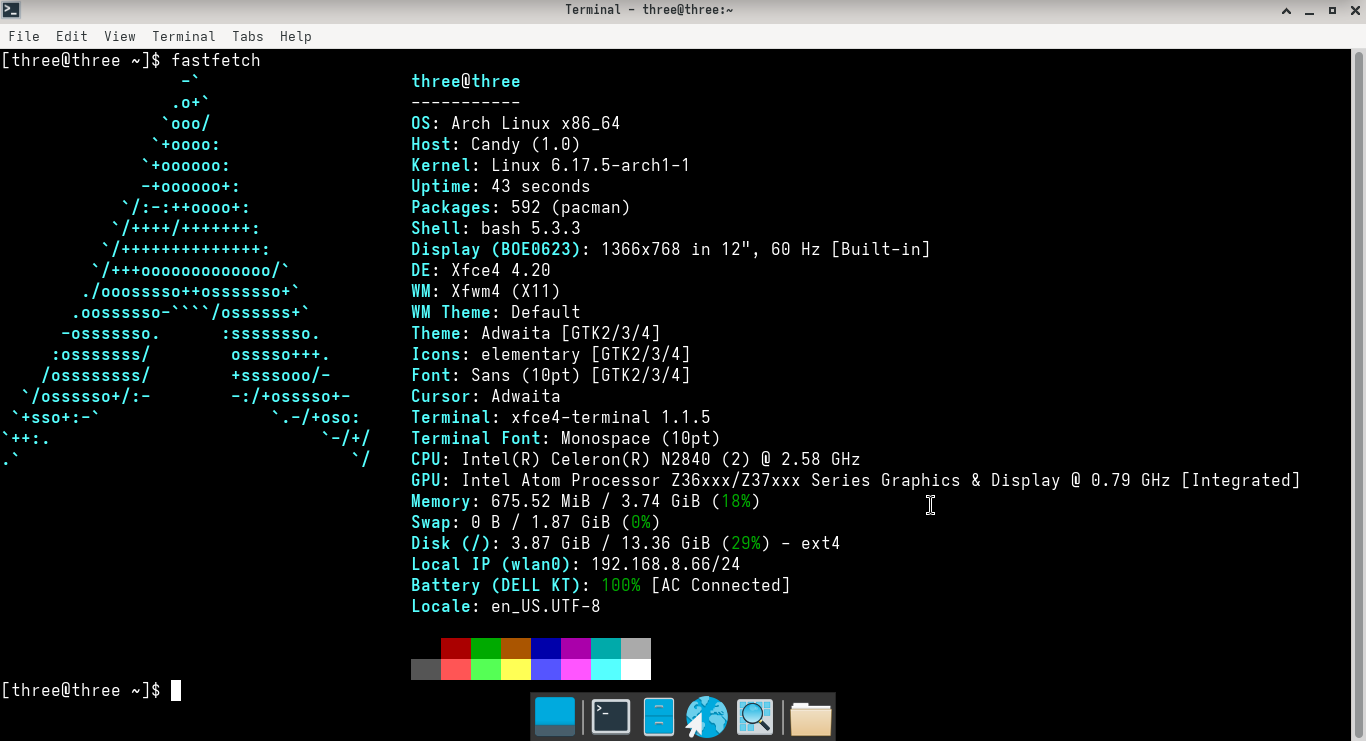The width and height of the screenshot is (1366, 741).
Task: Click the 'CPU: Intel(R) Celeron(R) N2840' line
Action: [636, 459]
